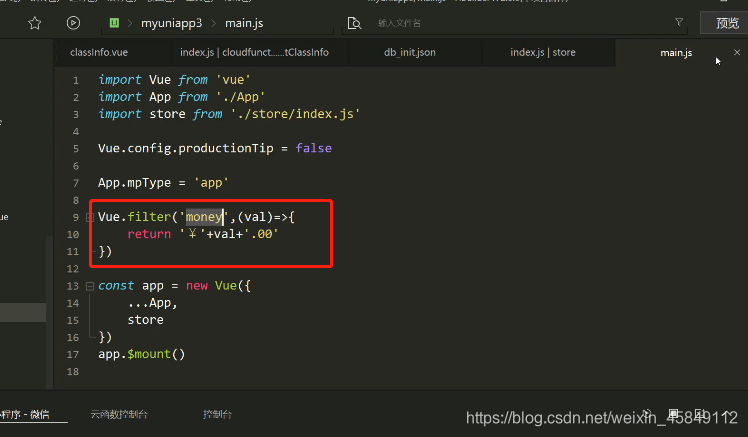This screenshot has width=748, height=437.
Task: Click the star bookmark icon
Action: point(34,23)
